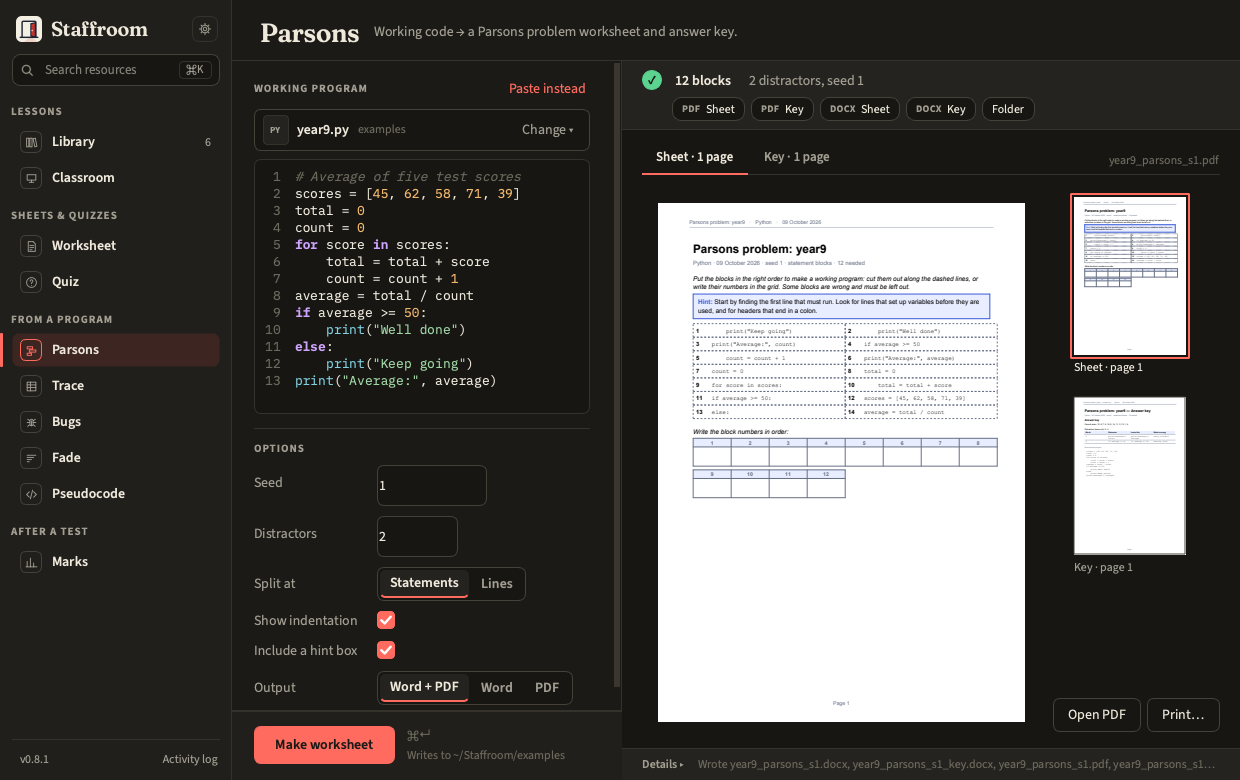
Task: Choose Word + PDF output
Action: click(424, 687)
